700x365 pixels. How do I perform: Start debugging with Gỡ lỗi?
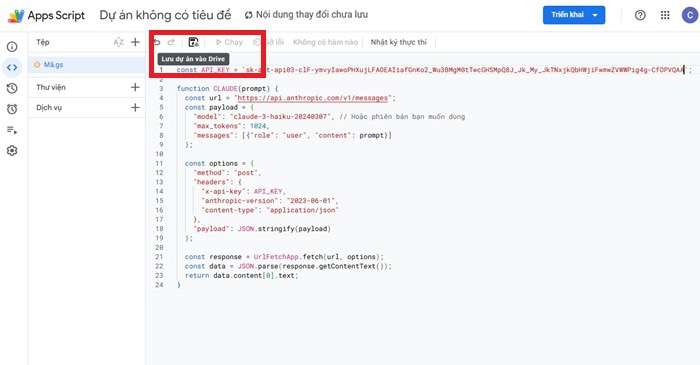268,42
